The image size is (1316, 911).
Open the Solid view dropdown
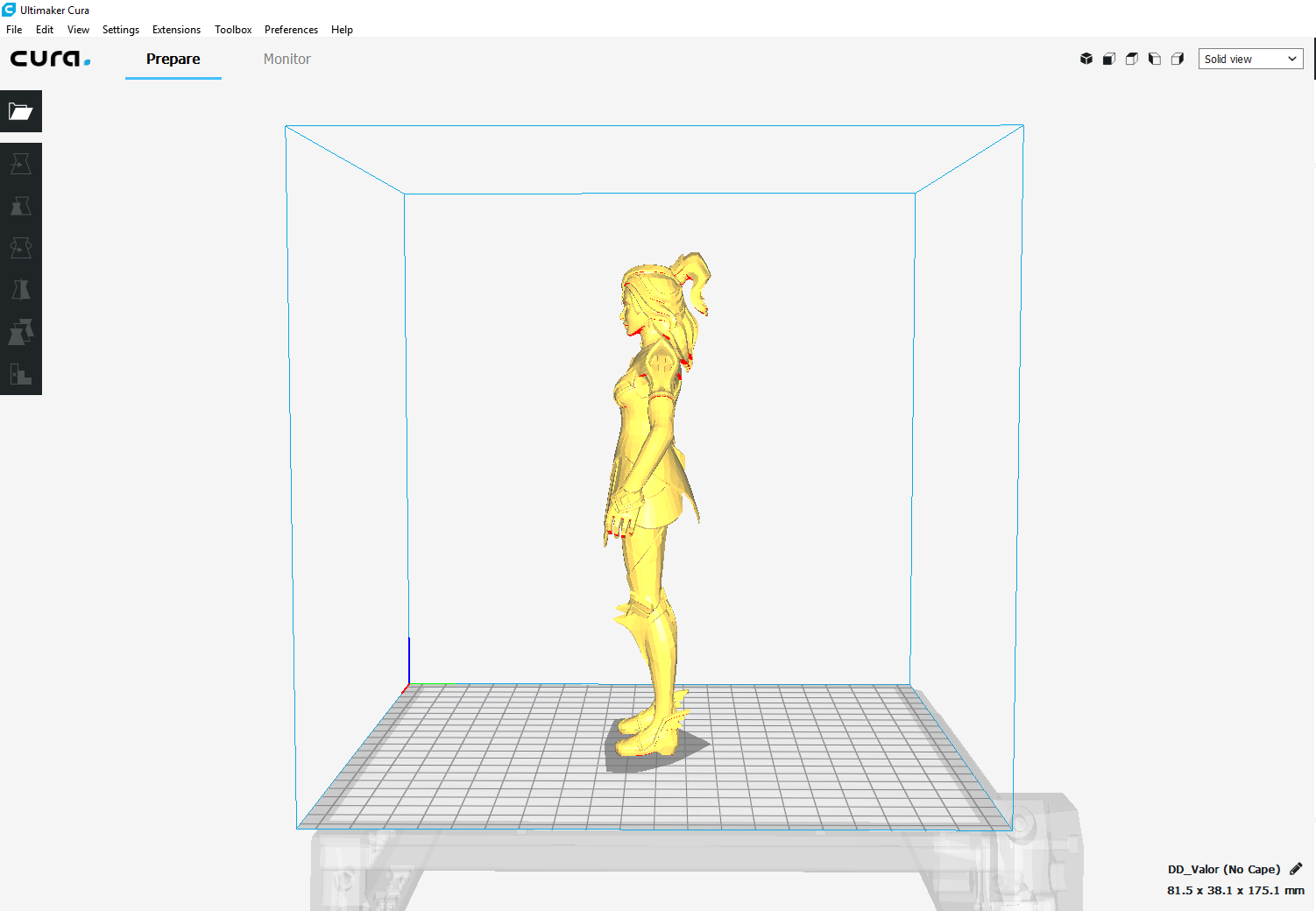point(1250,59)
